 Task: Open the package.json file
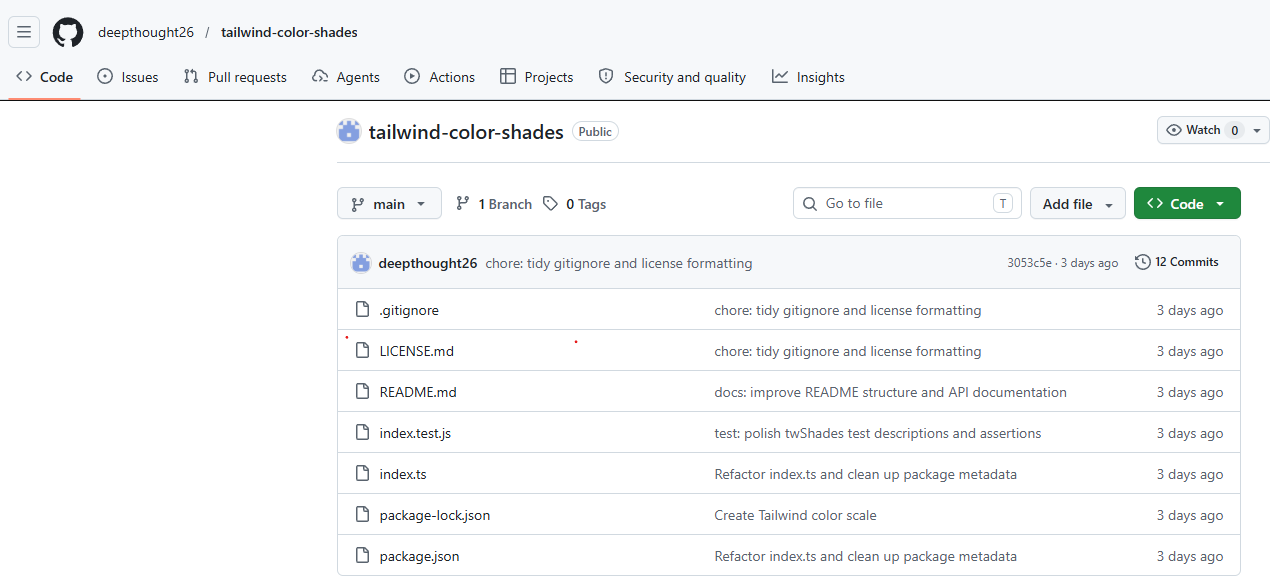[x=420, y=556]
